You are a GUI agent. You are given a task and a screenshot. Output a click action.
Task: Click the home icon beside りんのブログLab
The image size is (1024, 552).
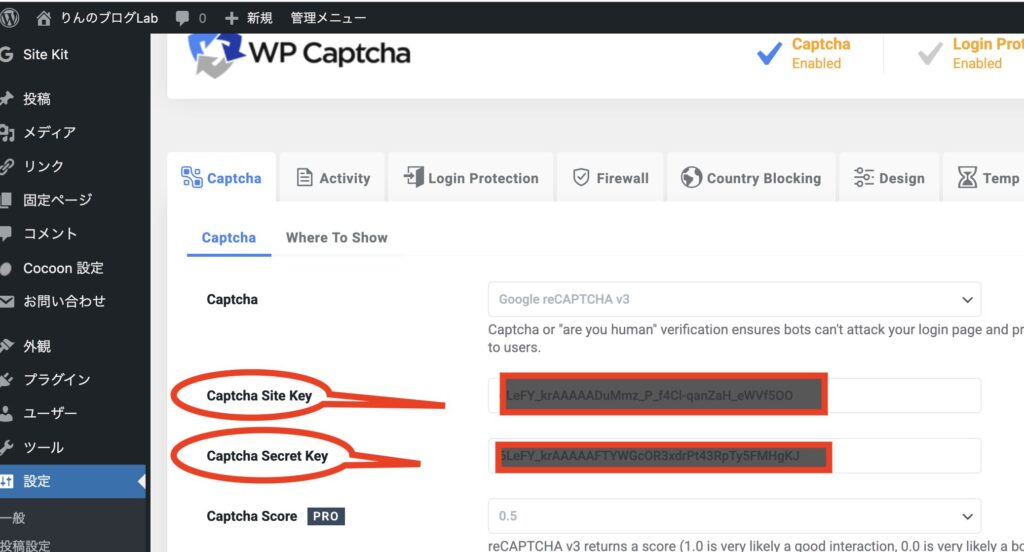pyautogui.click(x=43, y=17)
